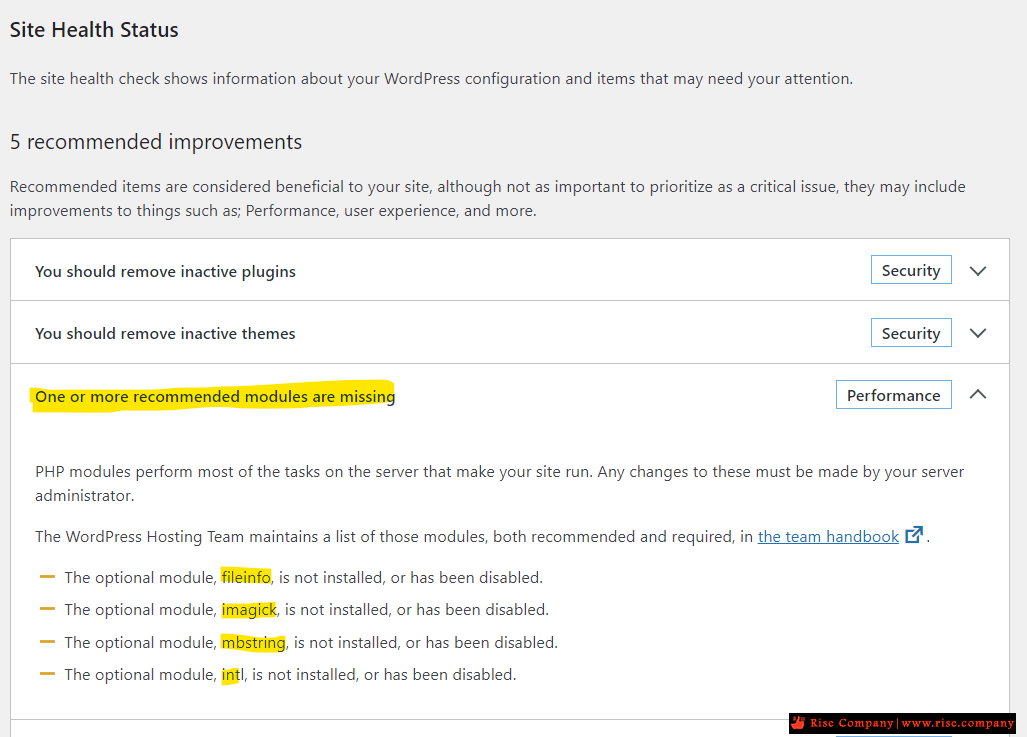
Task: Select 'You should remove inactive themes' heading
Action: tap(165, 333)
